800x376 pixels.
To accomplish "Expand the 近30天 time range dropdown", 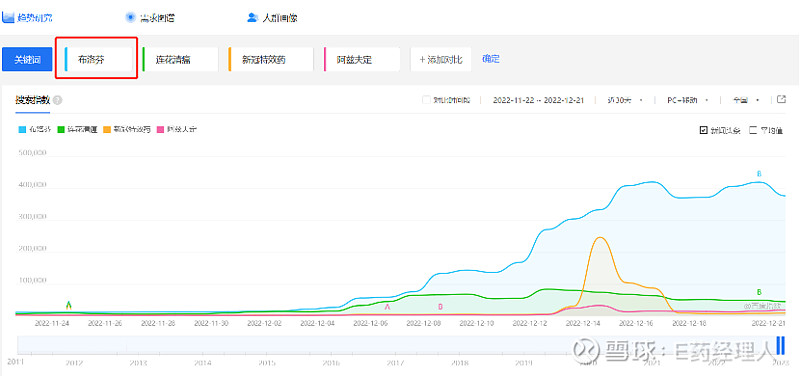I will [x=625, y=100].
